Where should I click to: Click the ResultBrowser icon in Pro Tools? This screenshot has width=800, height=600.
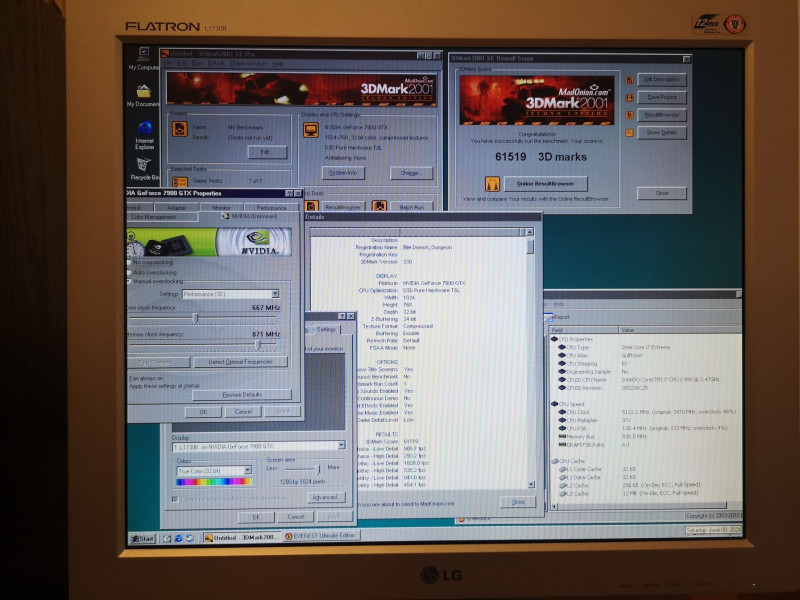[x=311, y=206]
